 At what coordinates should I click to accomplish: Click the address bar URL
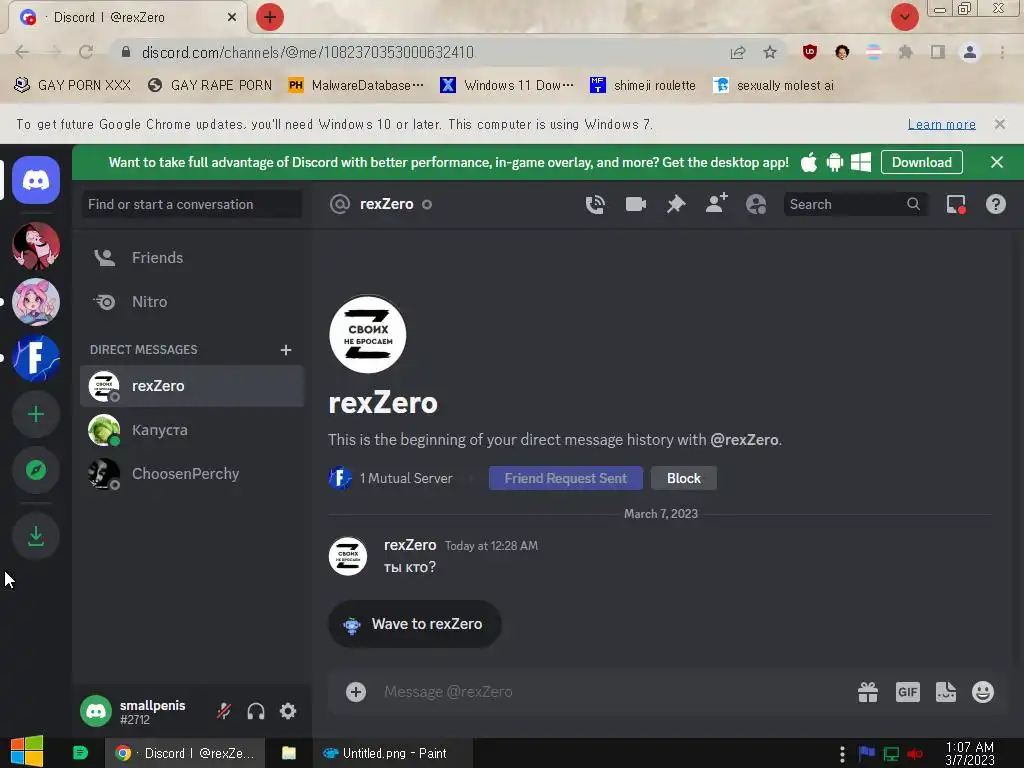point(307,52)
